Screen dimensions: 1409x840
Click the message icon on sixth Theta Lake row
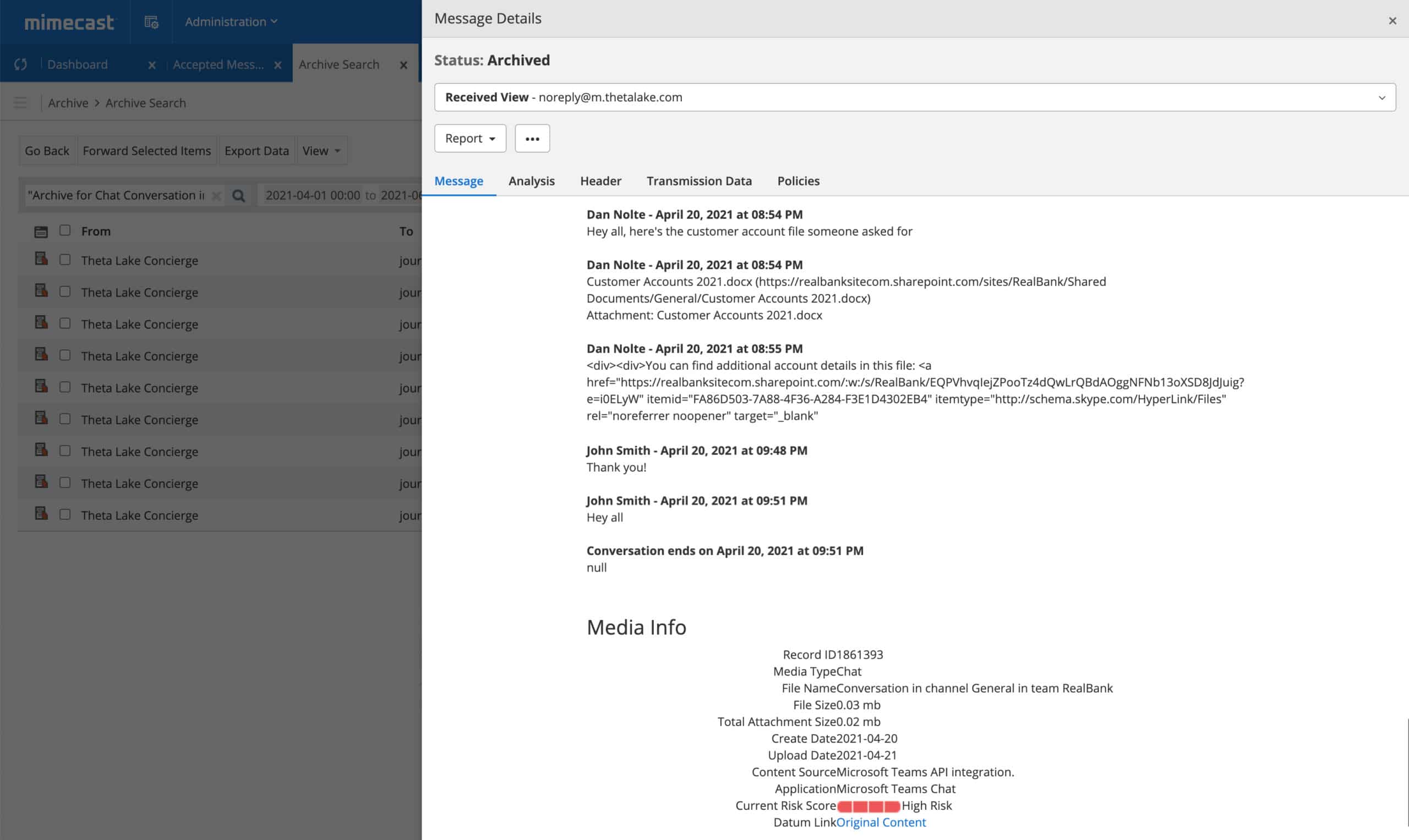click(41, 418)
